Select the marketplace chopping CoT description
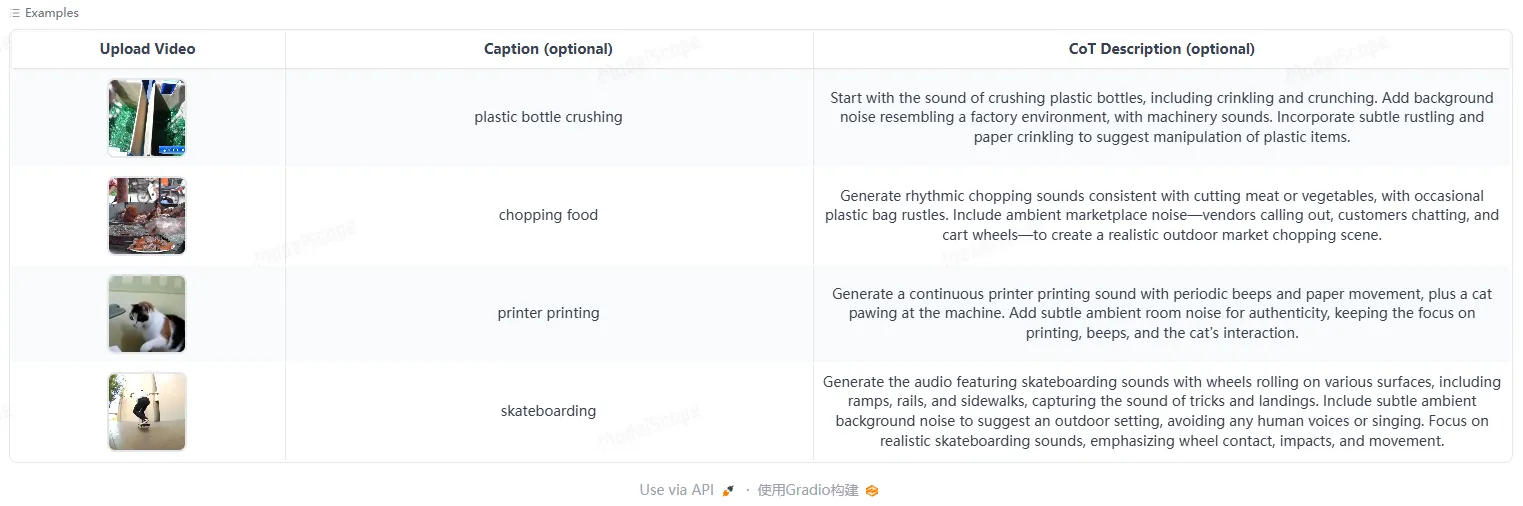Image resolution: width=1523 pixels, height=506 pixels. [x=1161, y=215]
